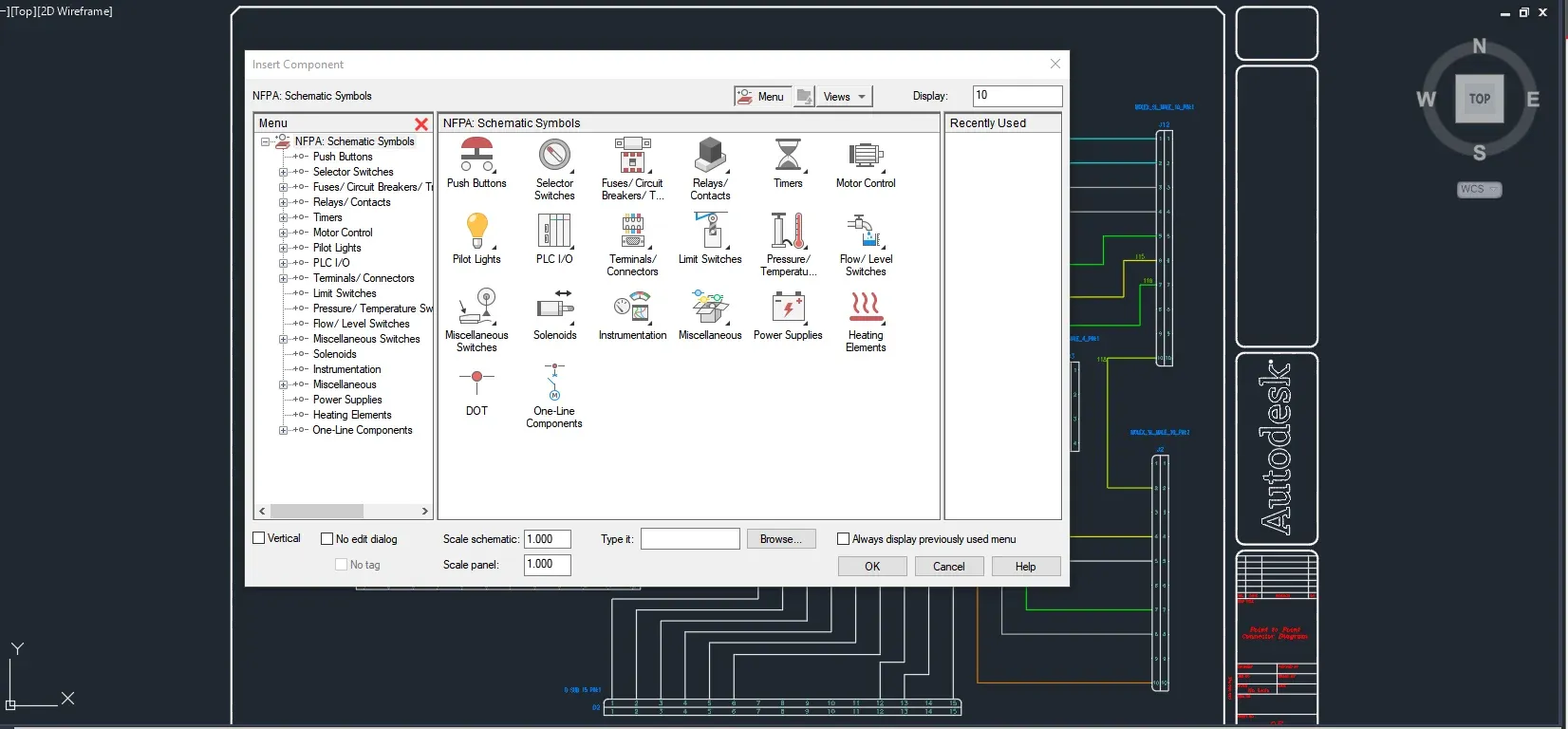The image size is (1568, 729).
Task: Expand the Relays/Contacts tree node
Action: point(283,202)
